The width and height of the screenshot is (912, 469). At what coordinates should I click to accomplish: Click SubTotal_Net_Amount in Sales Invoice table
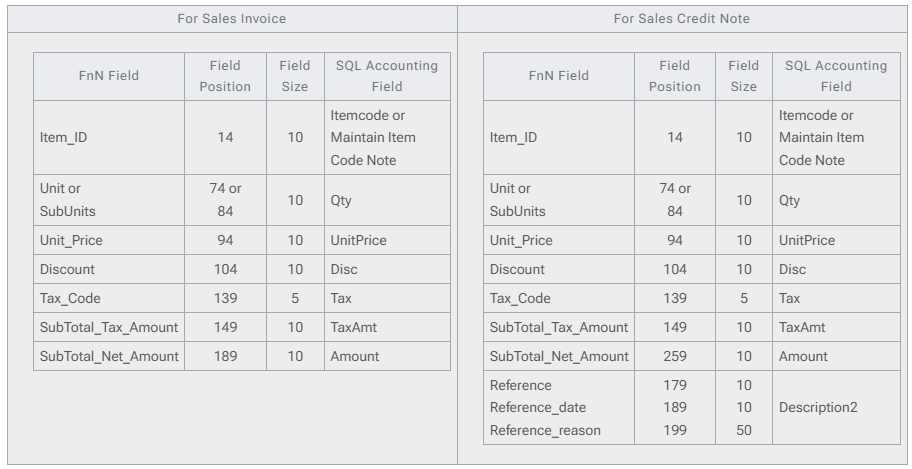109,356
